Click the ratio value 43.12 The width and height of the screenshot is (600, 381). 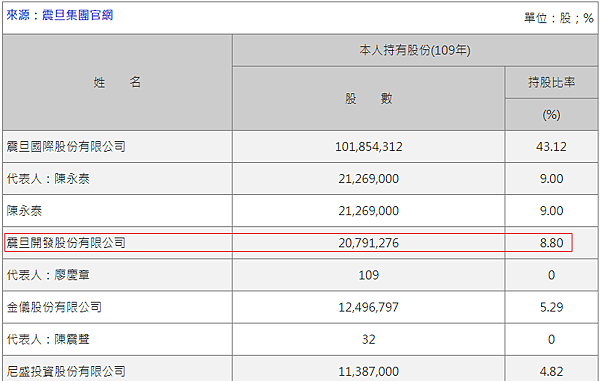(551, 147)
